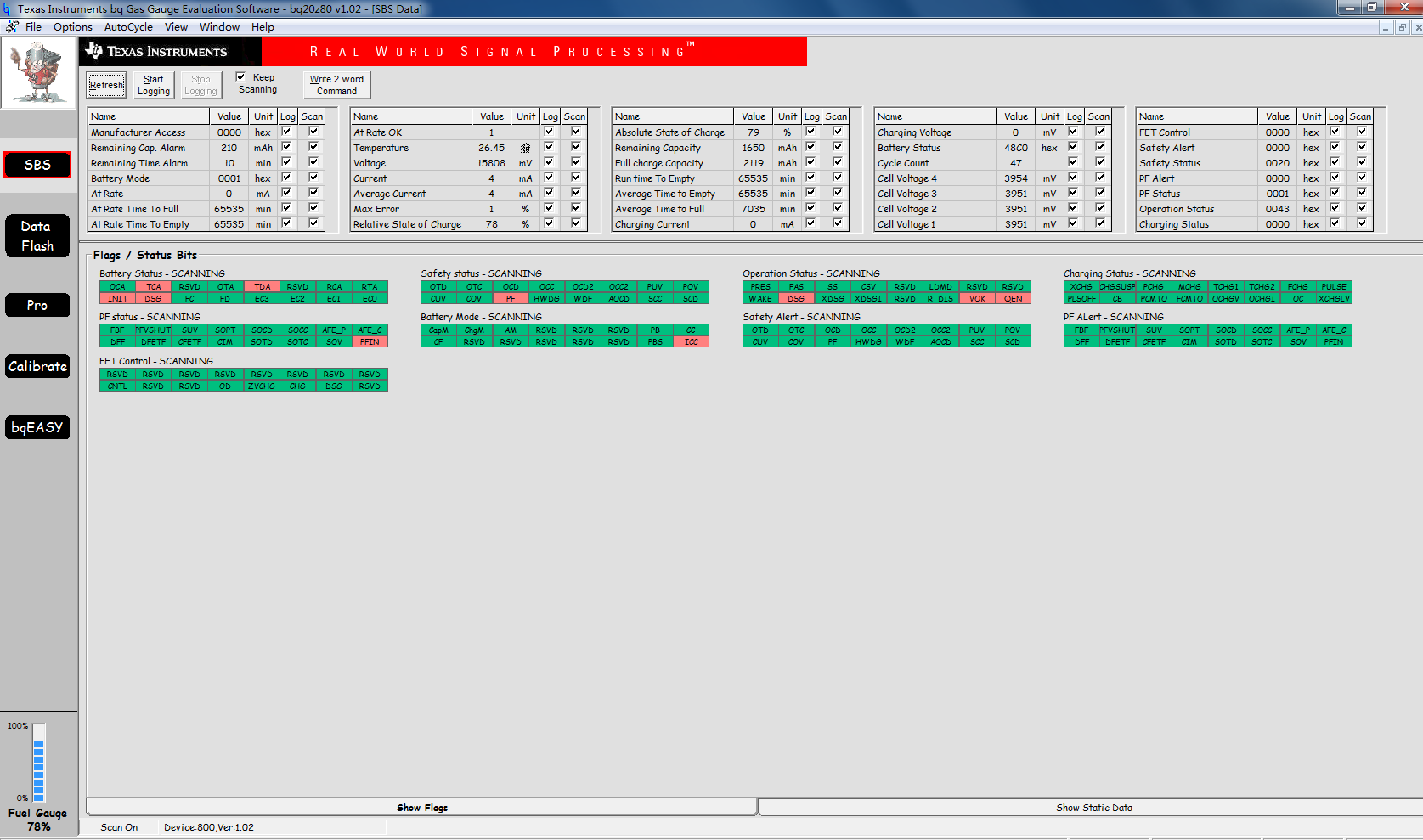Viewport: 1423px width, 840px height.
Task: Open the child window icon beside File menu
Action: [x=12, y=26]
